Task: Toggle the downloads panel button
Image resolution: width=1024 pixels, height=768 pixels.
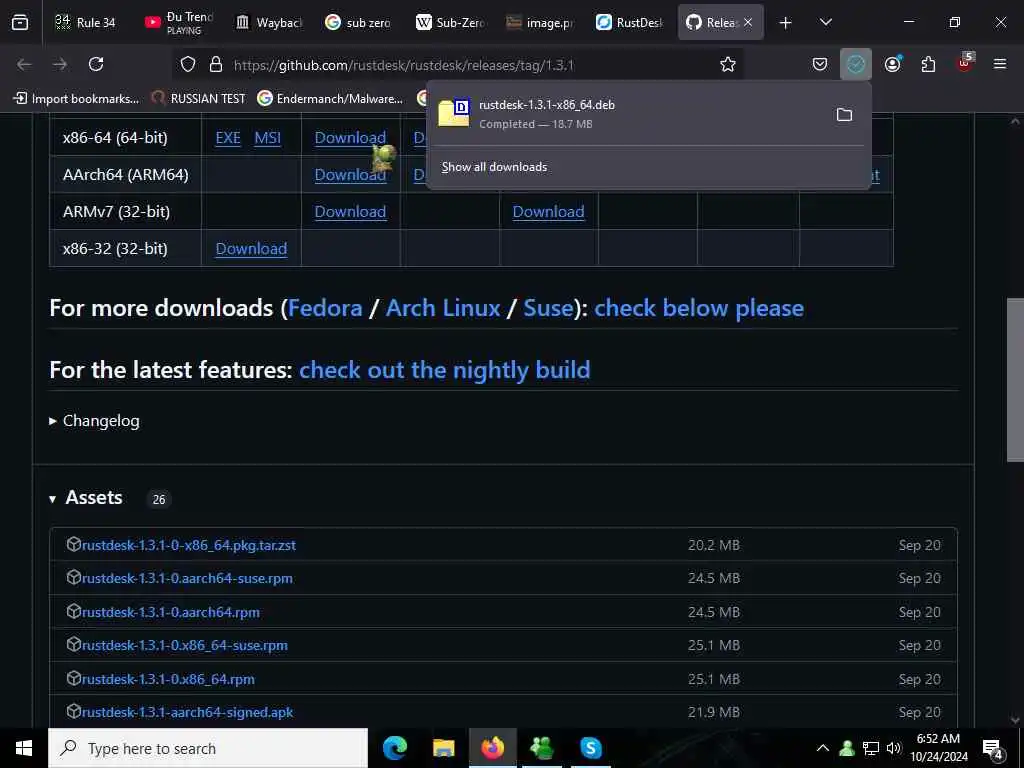Action: coord(856,64)
